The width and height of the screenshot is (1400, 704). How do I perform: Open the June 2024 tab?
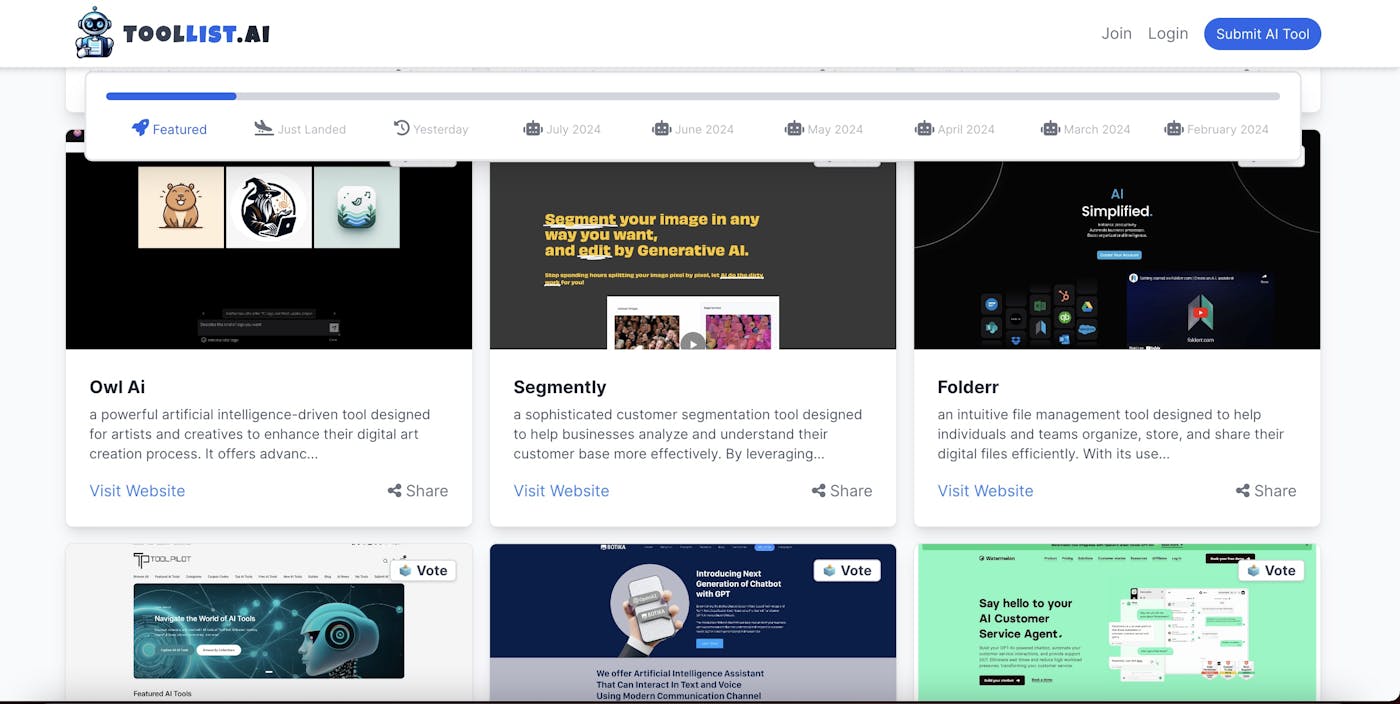(x=703, y=128)
